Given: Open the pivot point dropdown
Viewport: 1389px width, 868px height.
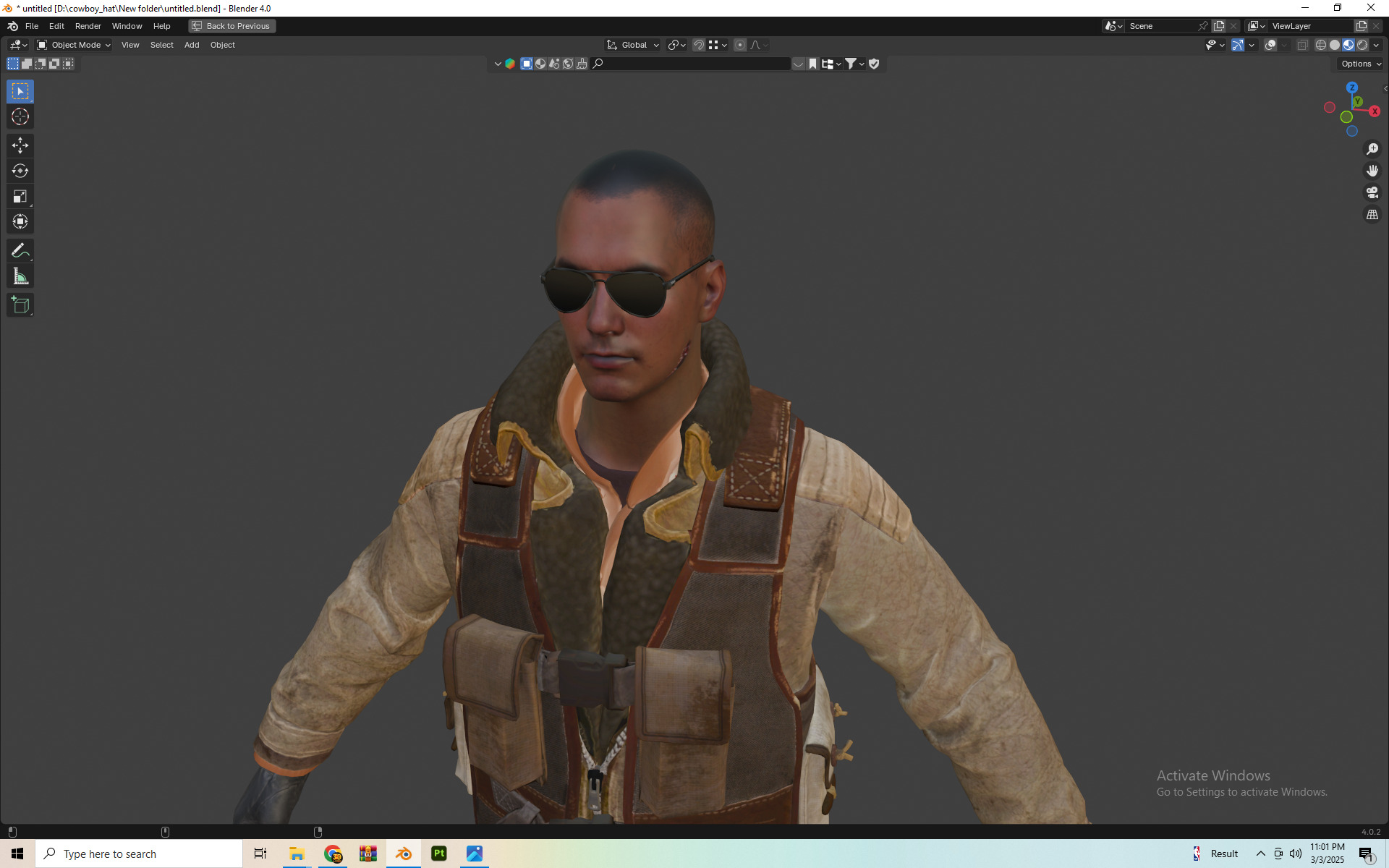Looking at the screenshot, I should pos(677,45).
